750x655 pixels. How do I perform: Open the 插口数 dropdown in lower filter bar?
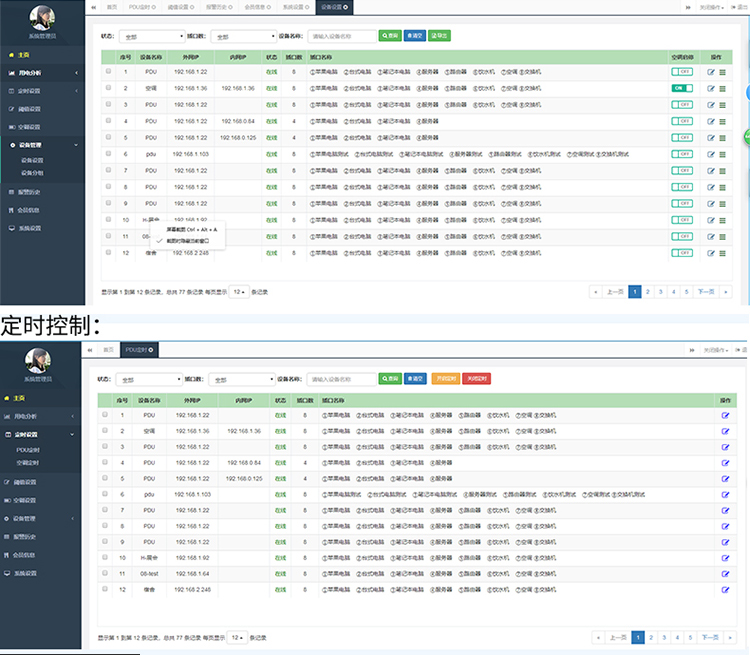coord(241,379)
